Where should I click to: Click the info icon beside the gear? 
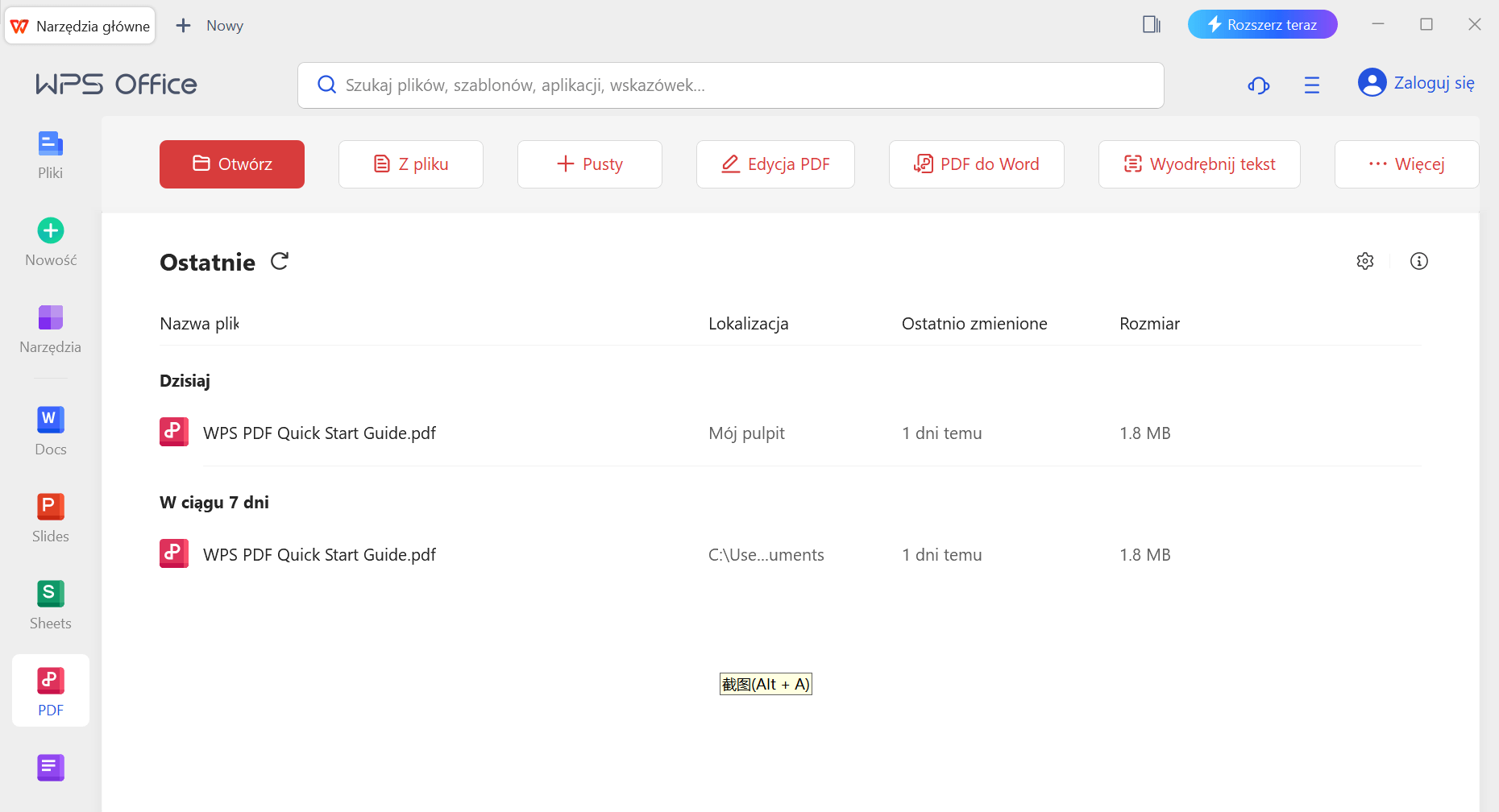(x=1419, y=261)
